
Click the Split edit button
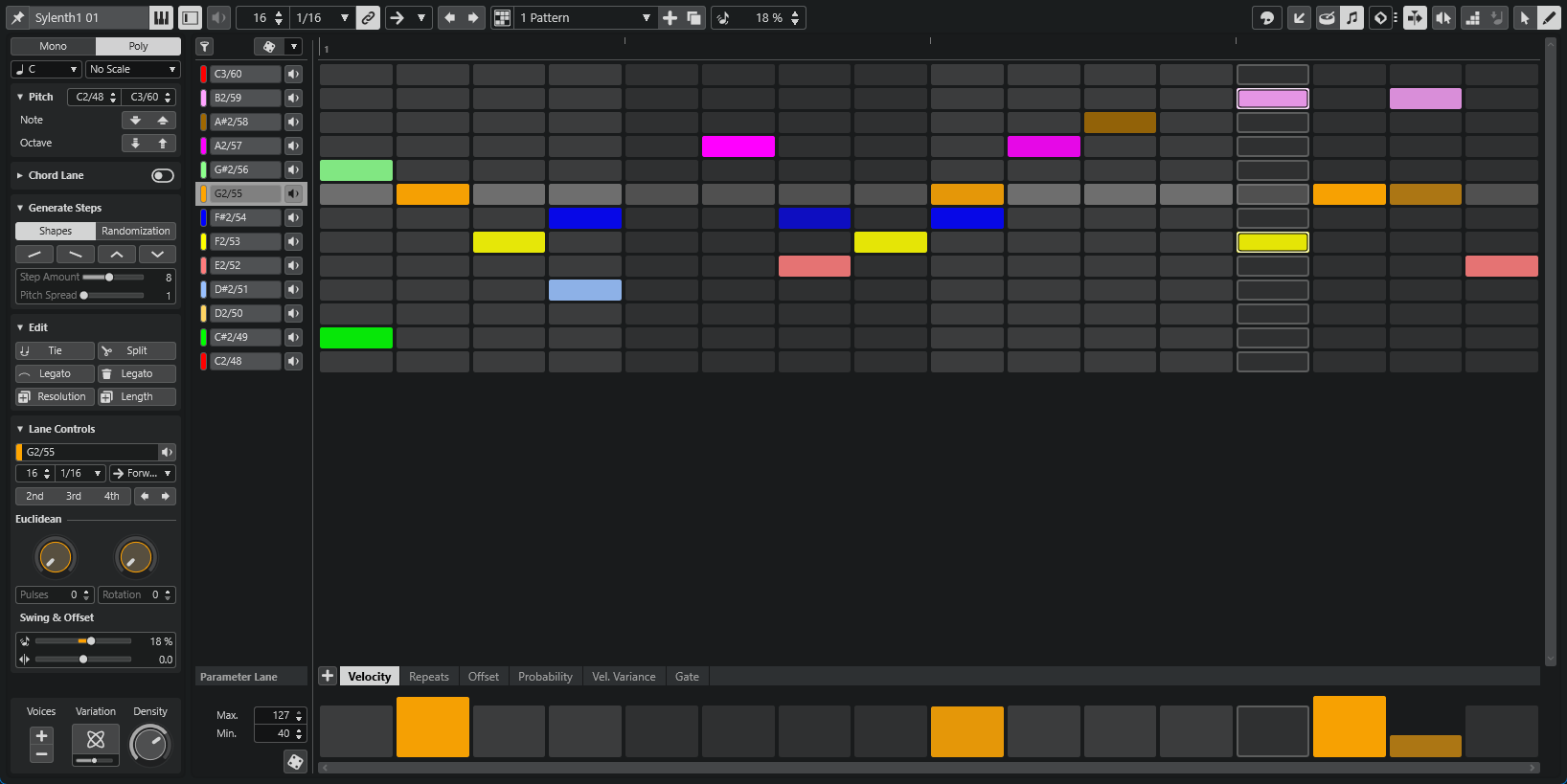tap(137, 350)
